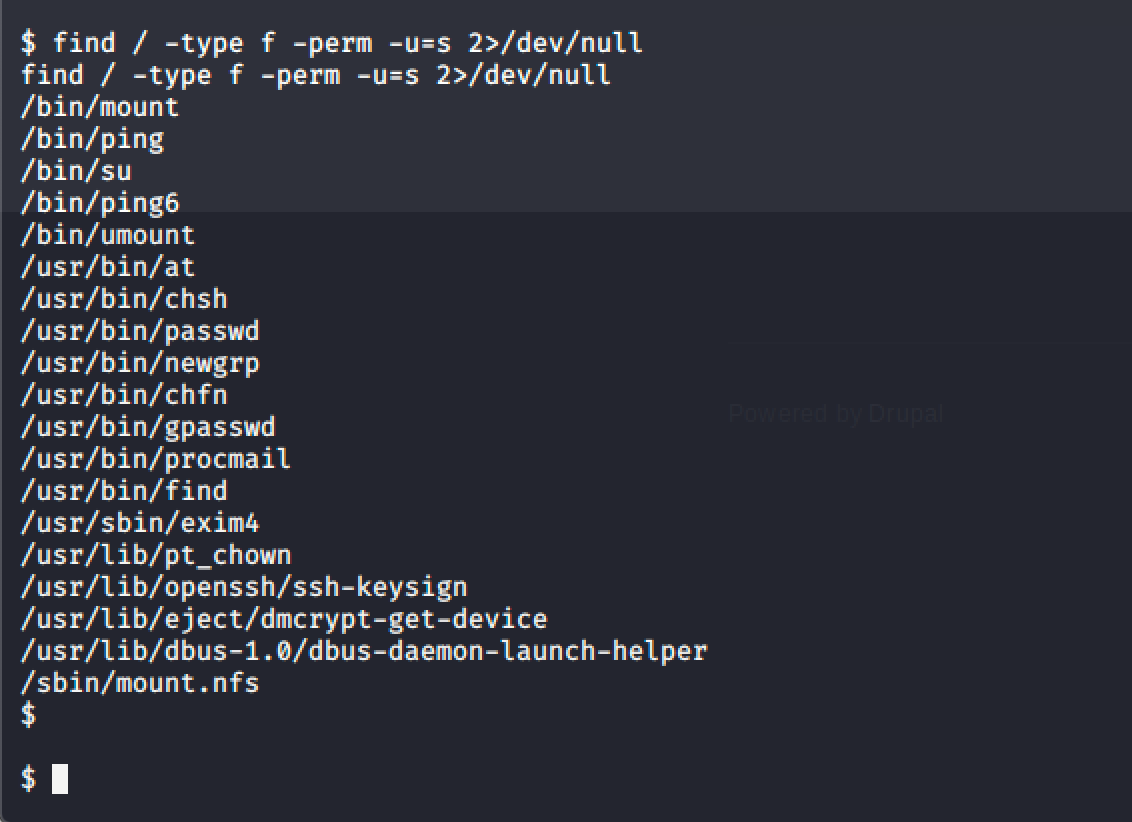Screen dimensions: 1132x822
Task: Click the terminal cursor block at the prompt
Action: tap(60, 779)
